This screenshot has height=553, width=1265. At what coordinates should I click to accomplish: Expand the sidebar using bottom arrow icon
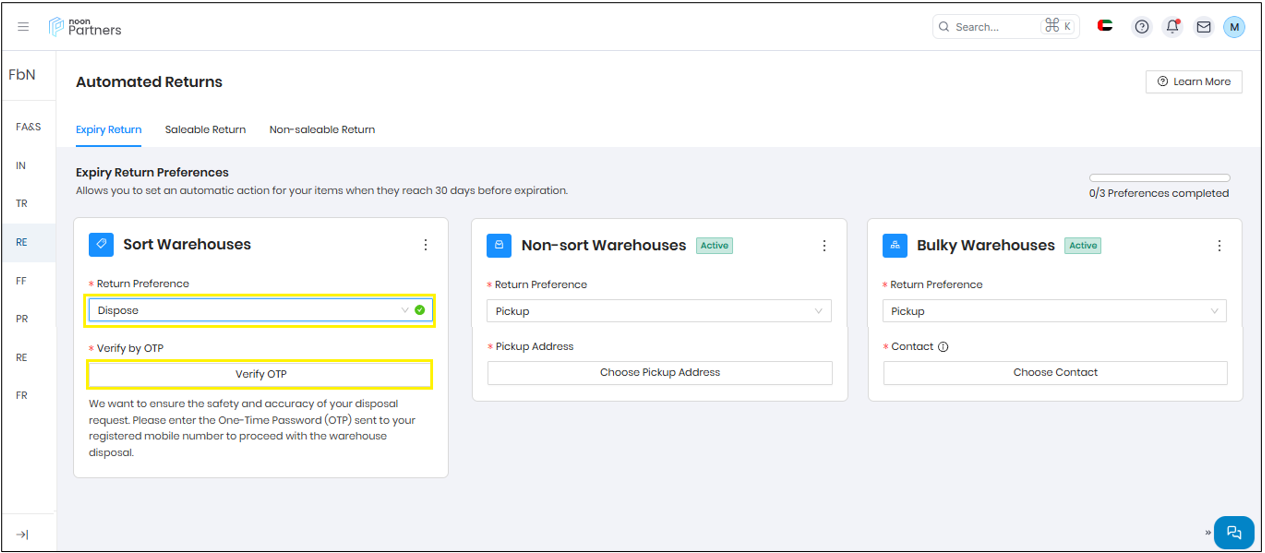click(x=23, y=535)
